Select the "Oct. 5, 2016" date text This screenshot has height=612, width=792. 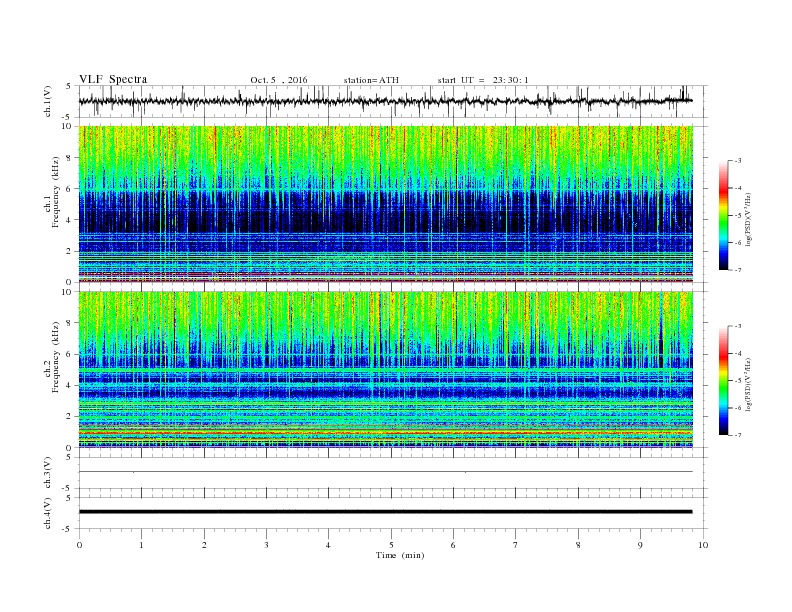279,80
